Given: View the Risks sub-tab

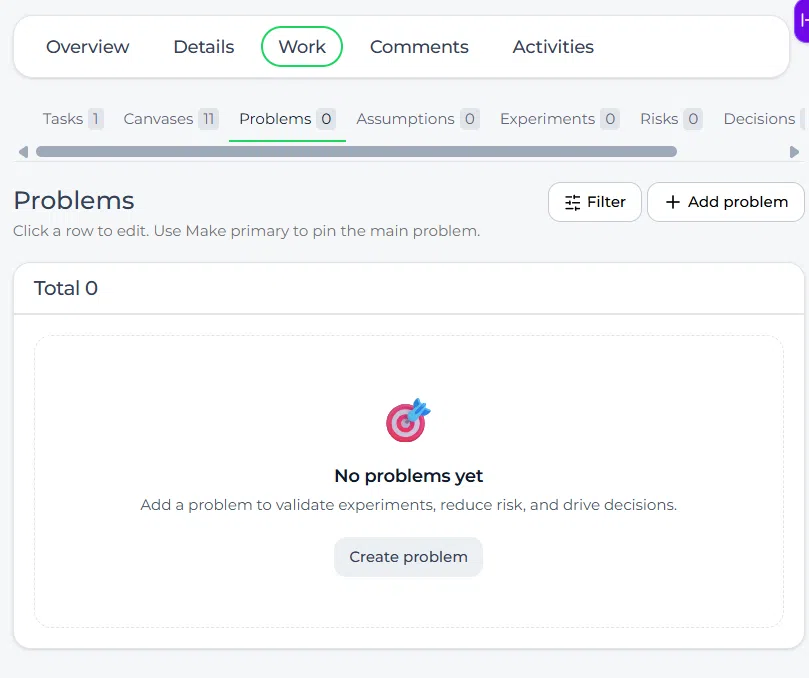Looking at the screenshot, I should click(671, 119).
